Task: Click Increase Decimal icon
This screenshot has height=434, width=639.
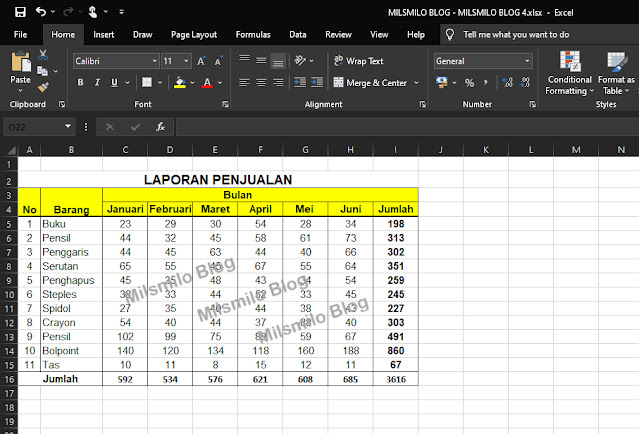Action: click(508, 83)
